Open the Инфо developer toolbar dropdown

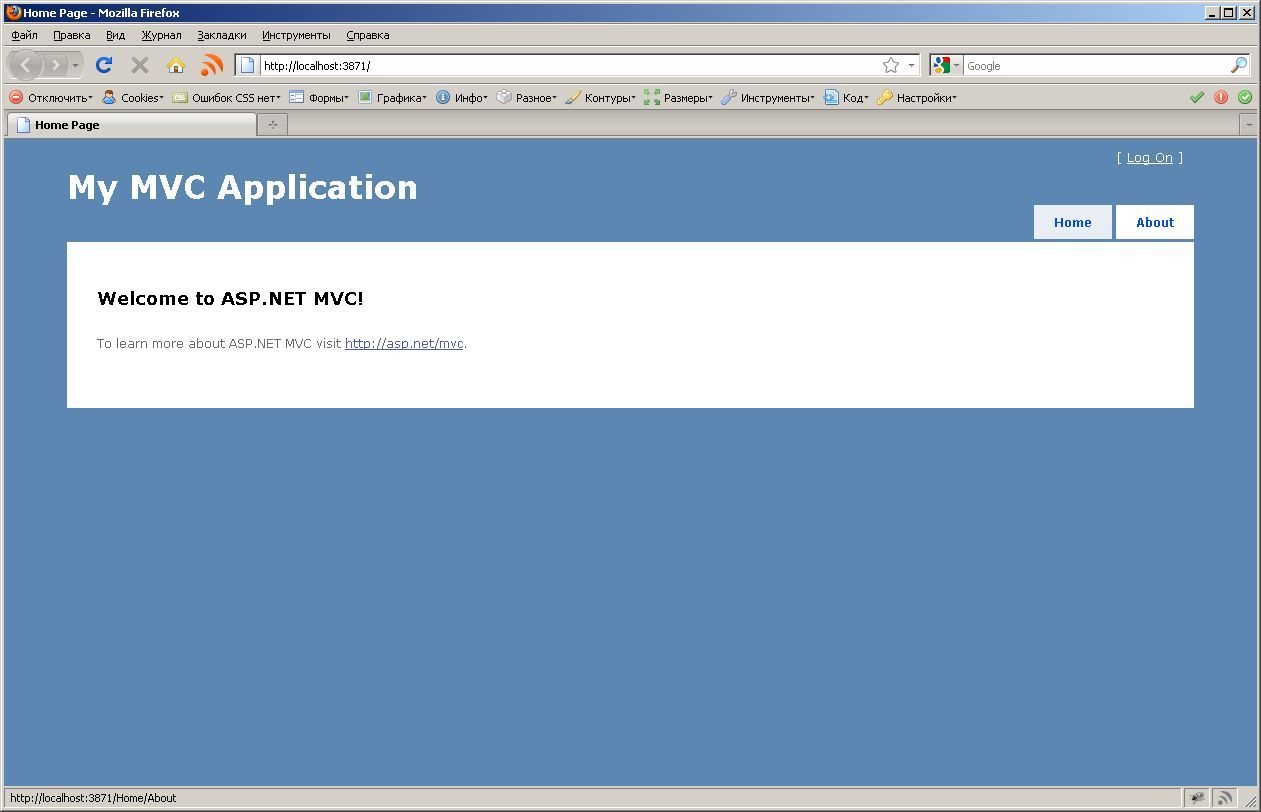(462, 98)
